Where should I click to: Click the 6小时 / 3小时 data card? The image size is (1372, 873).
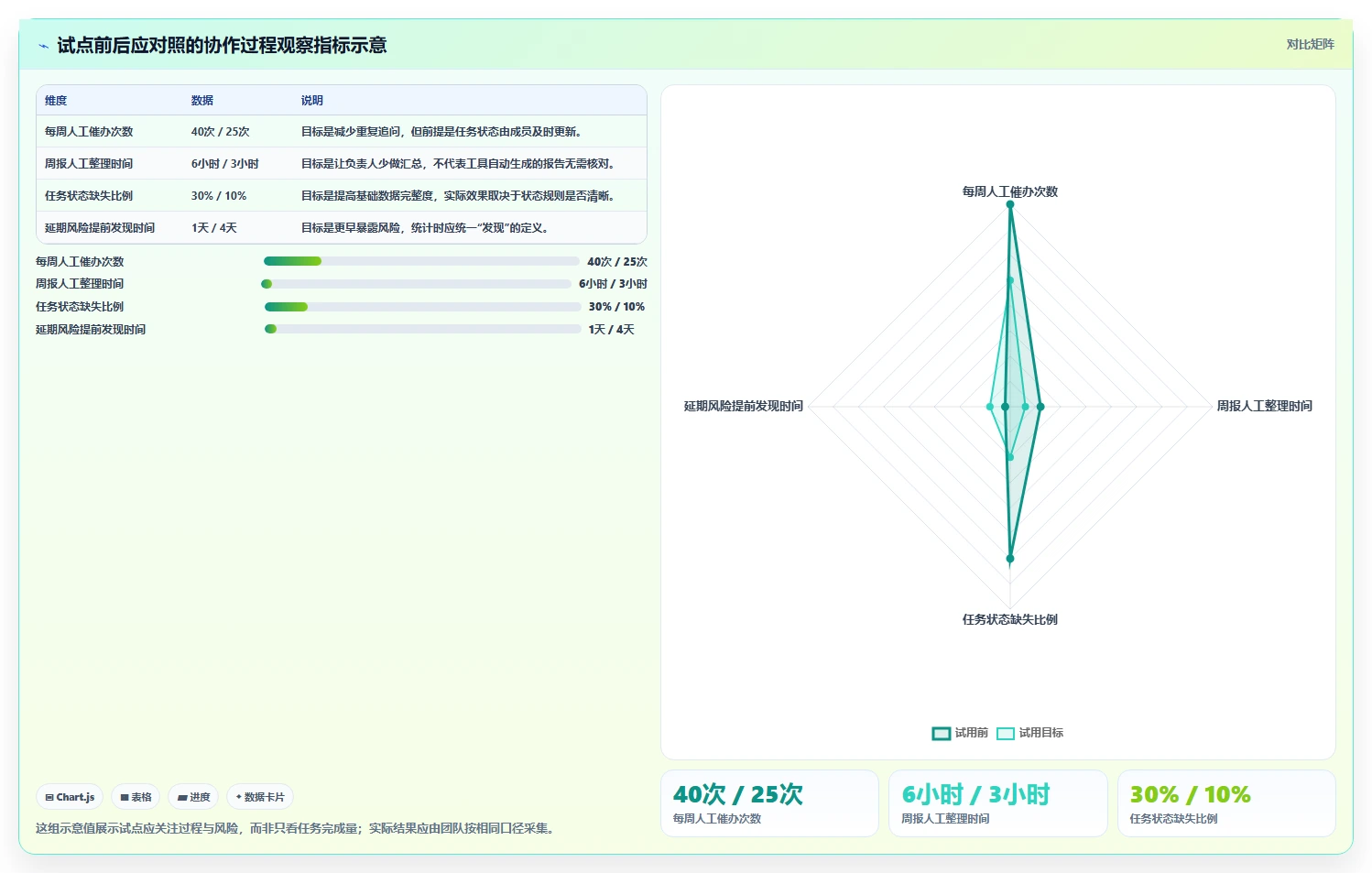pos(998,803)
